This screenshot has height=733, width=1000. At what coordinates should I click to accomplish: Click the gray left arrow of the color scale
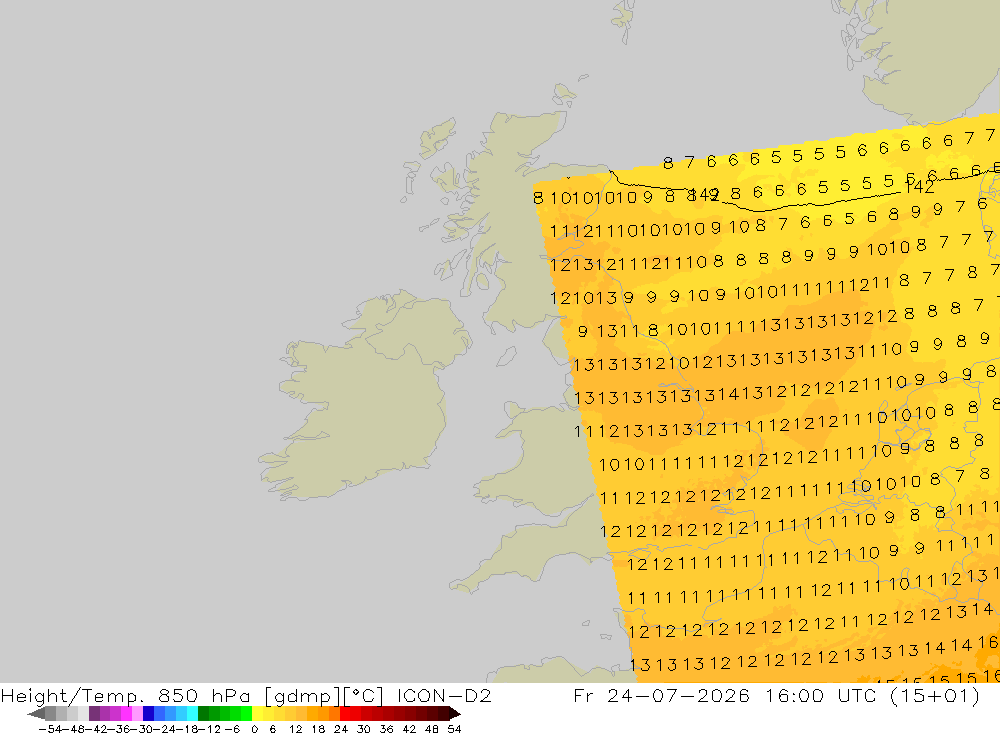36,714
